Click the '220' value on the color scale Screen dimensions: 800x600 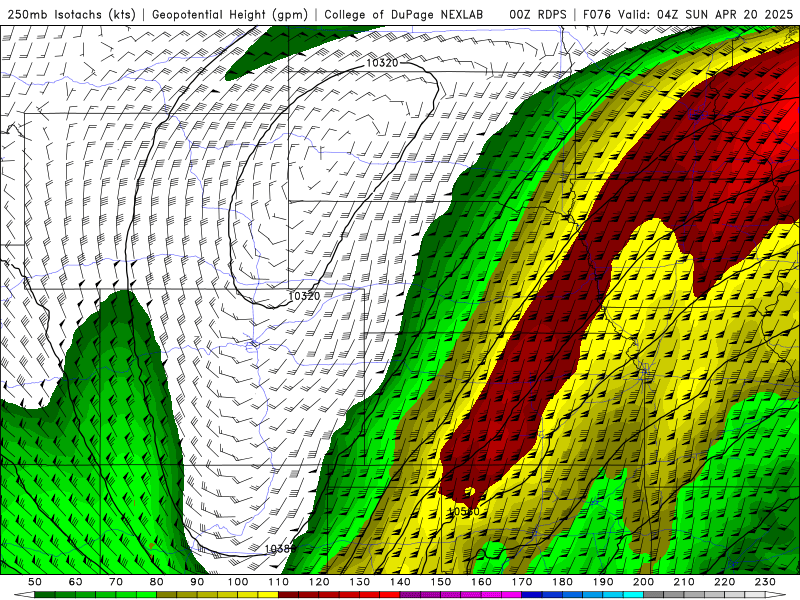tap(725, 582)
